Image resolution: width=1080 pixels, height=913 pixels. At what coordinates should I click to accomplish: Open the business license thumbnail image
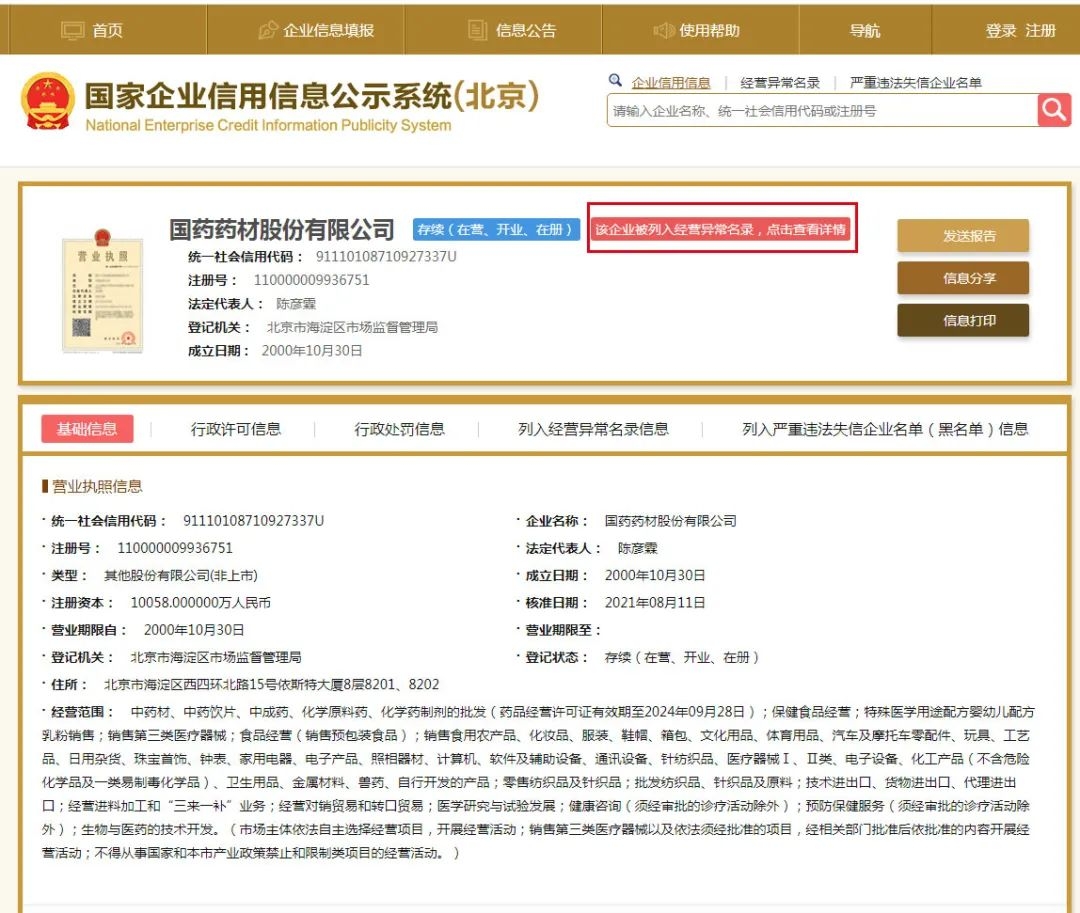click(102, 291)
